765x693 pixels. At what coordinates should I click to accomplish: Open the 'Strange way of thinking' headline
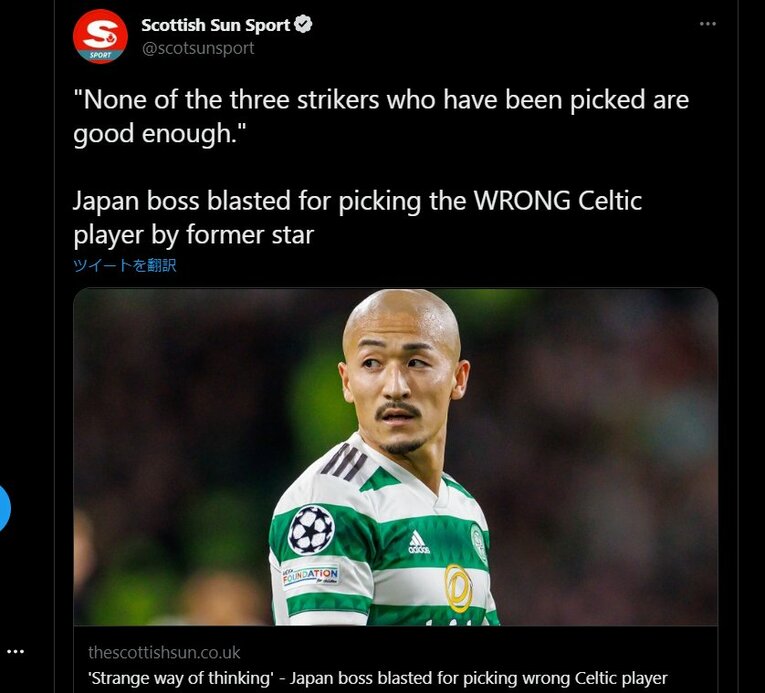click(x=378, y=678)
